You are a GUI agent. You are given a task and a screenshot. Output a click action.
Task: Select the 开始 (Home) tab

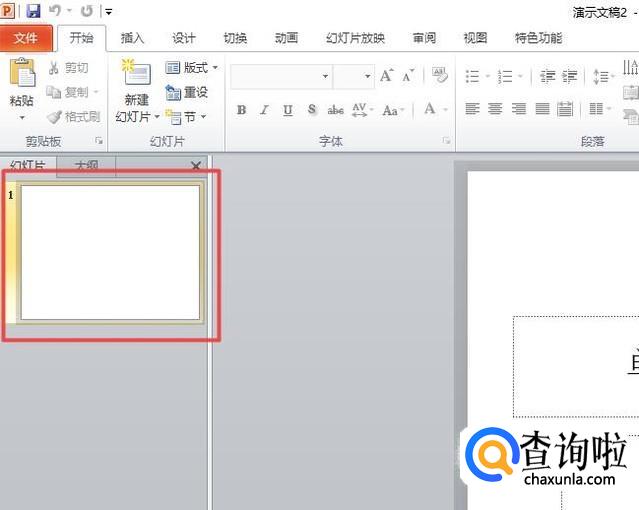tap(82, 38)
